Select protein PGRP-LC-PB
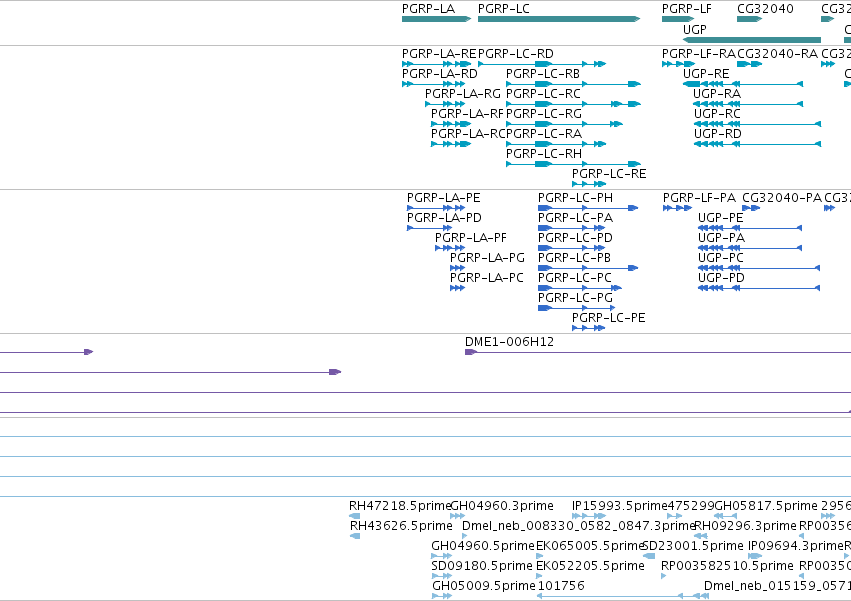The image size is (851, 601). click(574, 258)
